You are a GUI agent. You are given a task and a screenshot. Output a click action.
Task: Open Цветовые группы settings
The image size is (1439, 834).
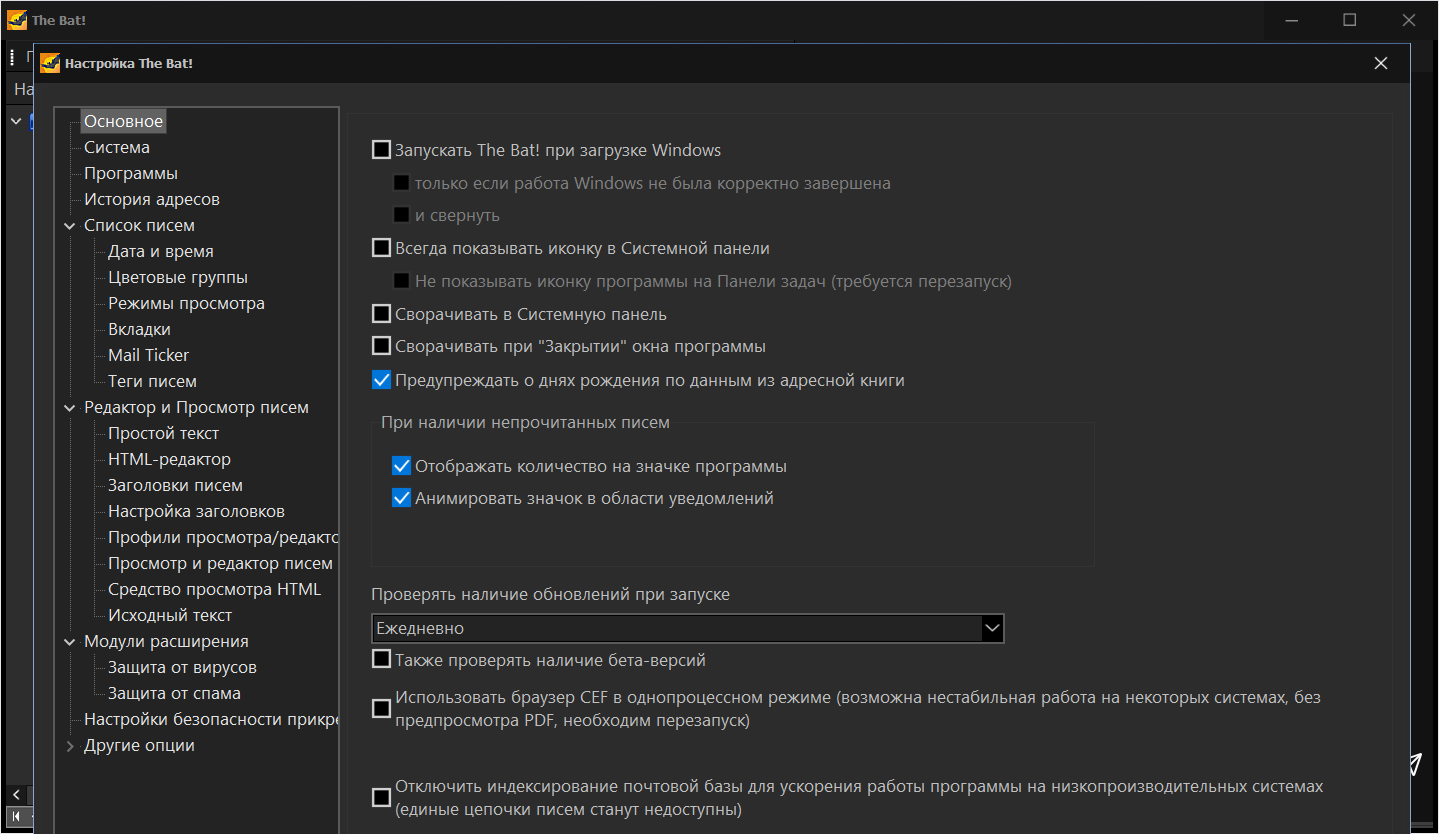pyautogui.click(x=178, y=277)
